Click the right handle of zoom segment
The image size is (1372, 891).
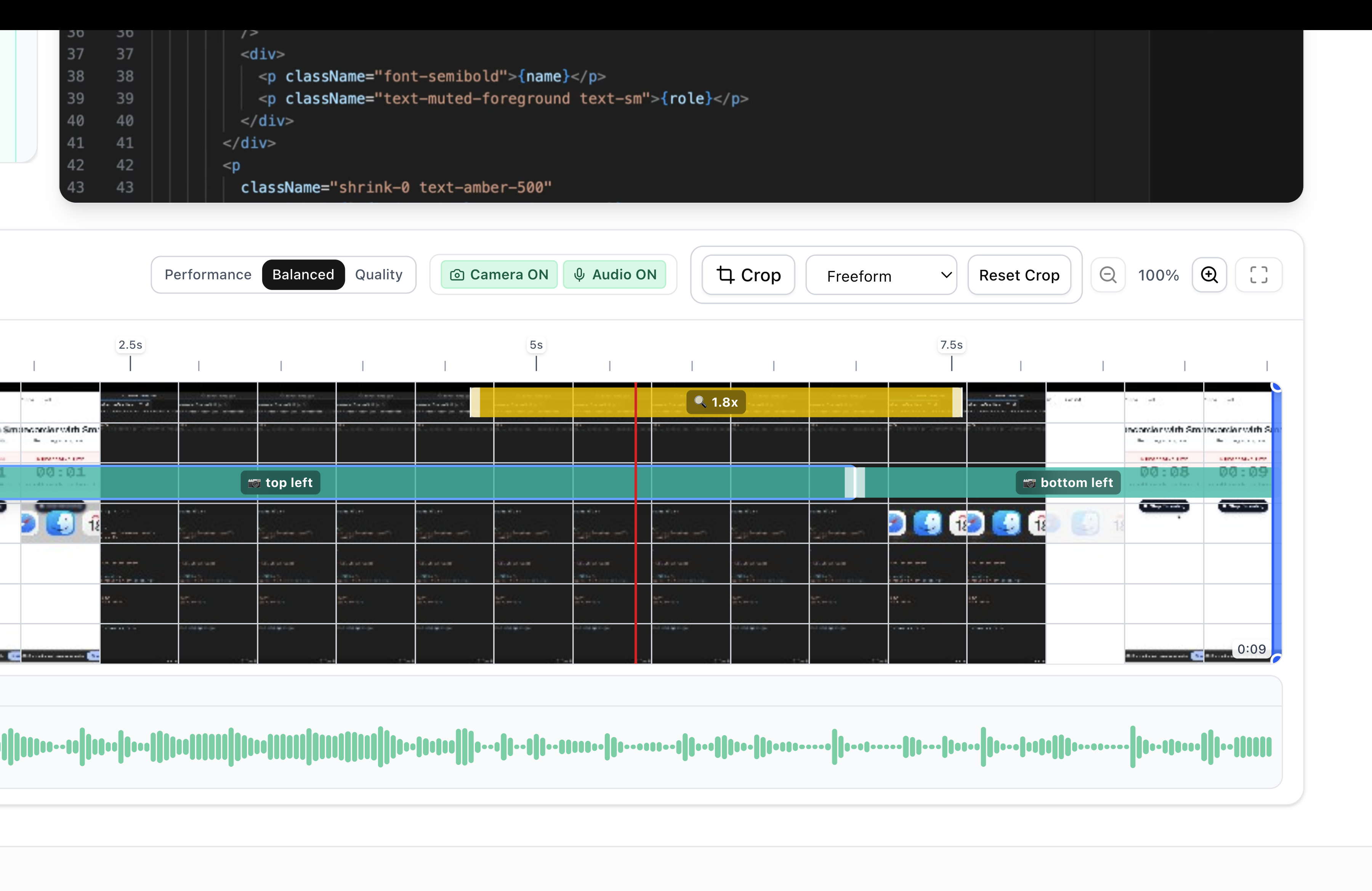click(957, 402)
